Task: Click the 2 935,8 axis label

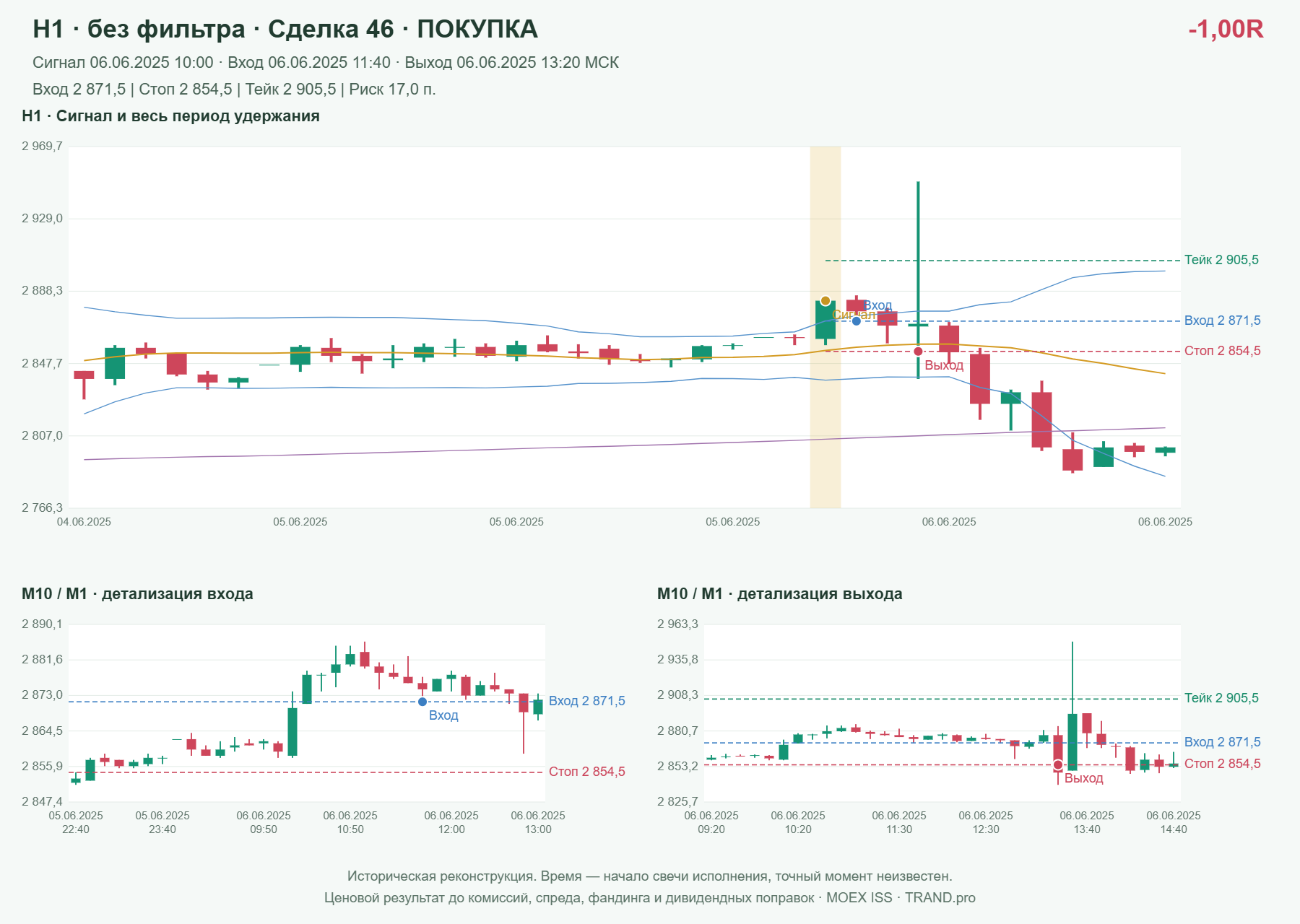Action: click(677, 660)
